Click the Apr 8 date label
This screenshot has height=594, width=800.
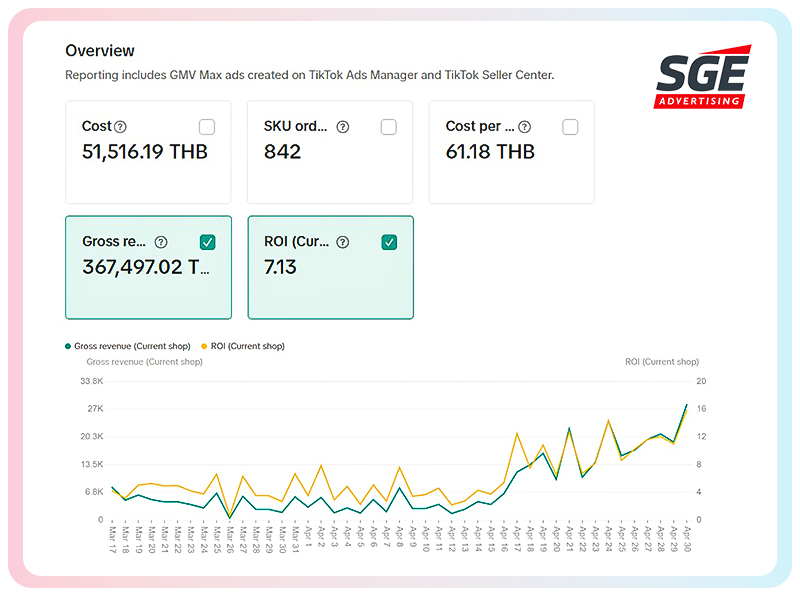point(399,537)
